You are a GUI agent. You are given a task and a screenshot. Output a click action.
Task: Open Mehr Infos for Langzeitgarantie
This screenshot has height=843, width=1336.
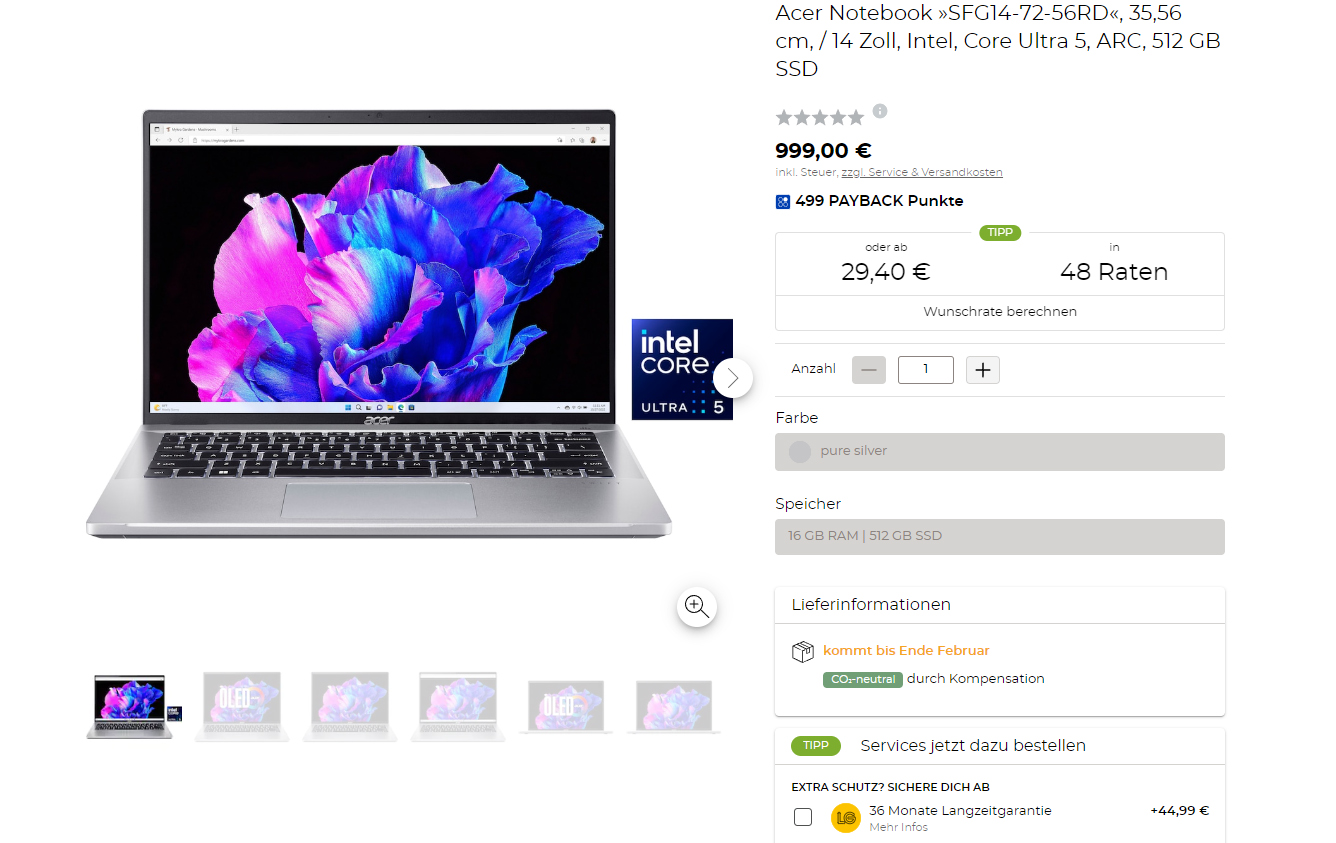pos(898,827)
